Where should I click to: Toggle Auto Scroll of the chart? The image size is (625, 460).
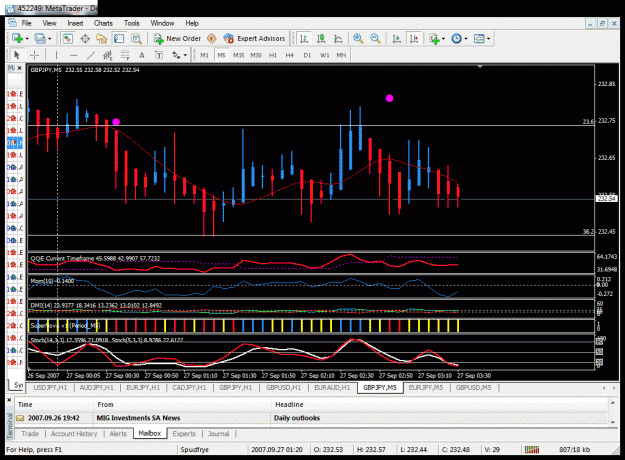point(396,39)
